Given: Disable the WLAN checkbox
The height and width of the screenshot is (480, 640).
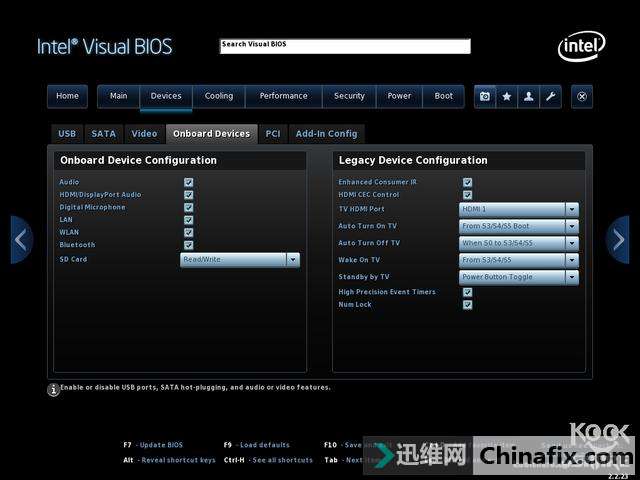Looking at the screenshot, I should [x=189, y=232].
